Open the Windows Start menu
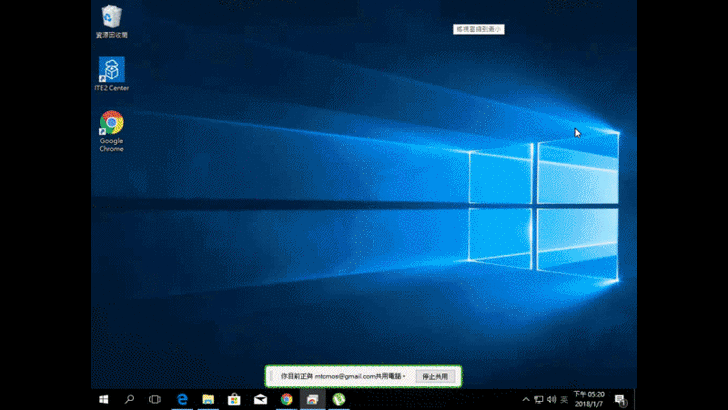Viewport: 728px width, 410px height. pyautogui.click(x=104, y=399)
